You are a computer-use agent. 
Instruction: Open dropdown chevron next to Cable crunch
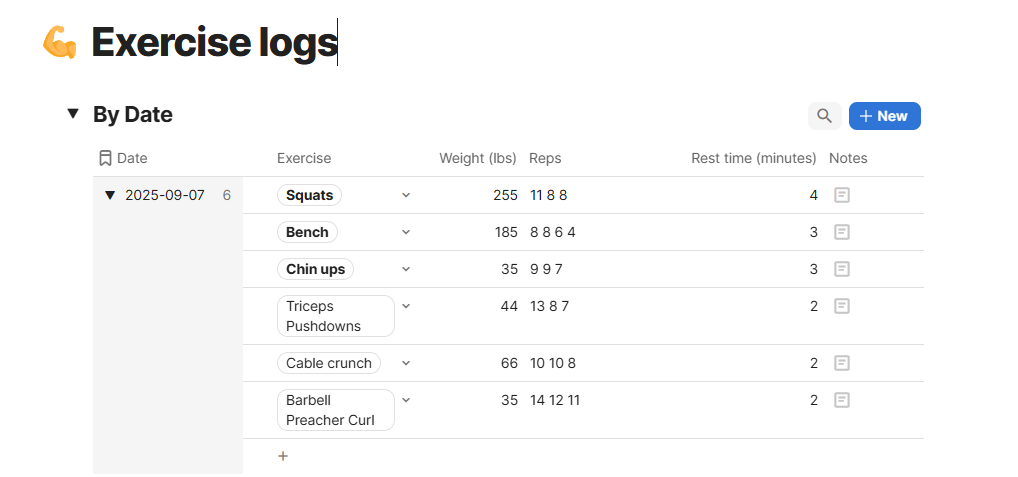[x=406, y=363]
